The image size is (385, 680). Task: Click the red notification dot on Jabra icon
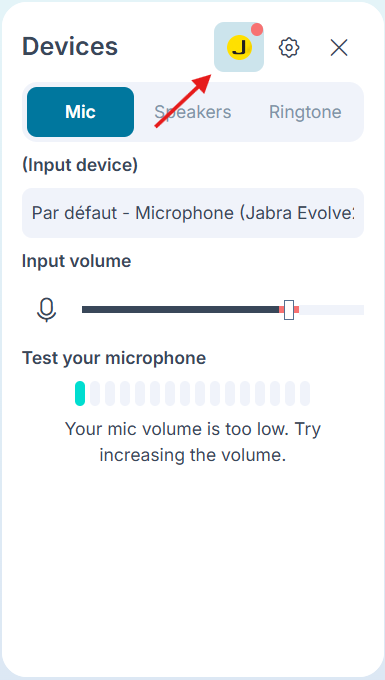257,29
